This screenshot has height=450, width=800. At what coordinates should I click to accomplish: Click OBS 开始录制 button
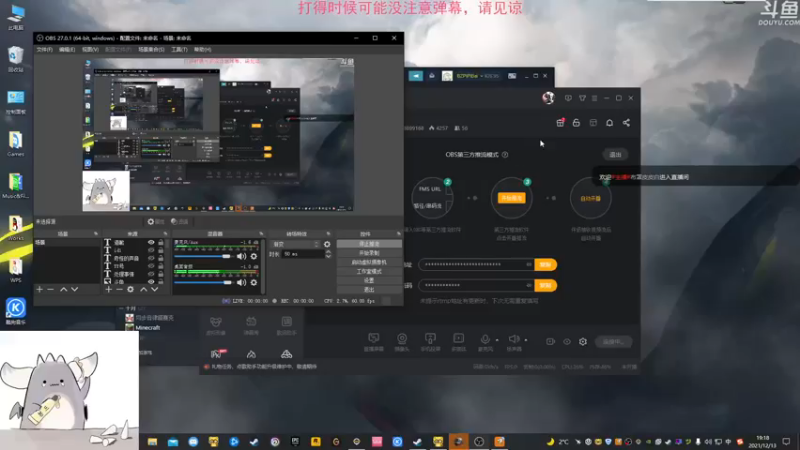(x=369, y=253)
